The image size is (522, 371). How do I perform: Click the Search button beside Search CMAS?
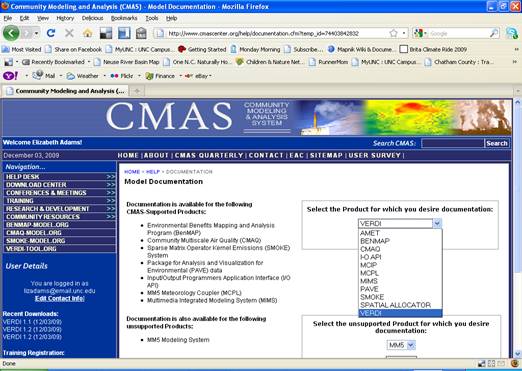pyautogui.click(x=496, y=143)
